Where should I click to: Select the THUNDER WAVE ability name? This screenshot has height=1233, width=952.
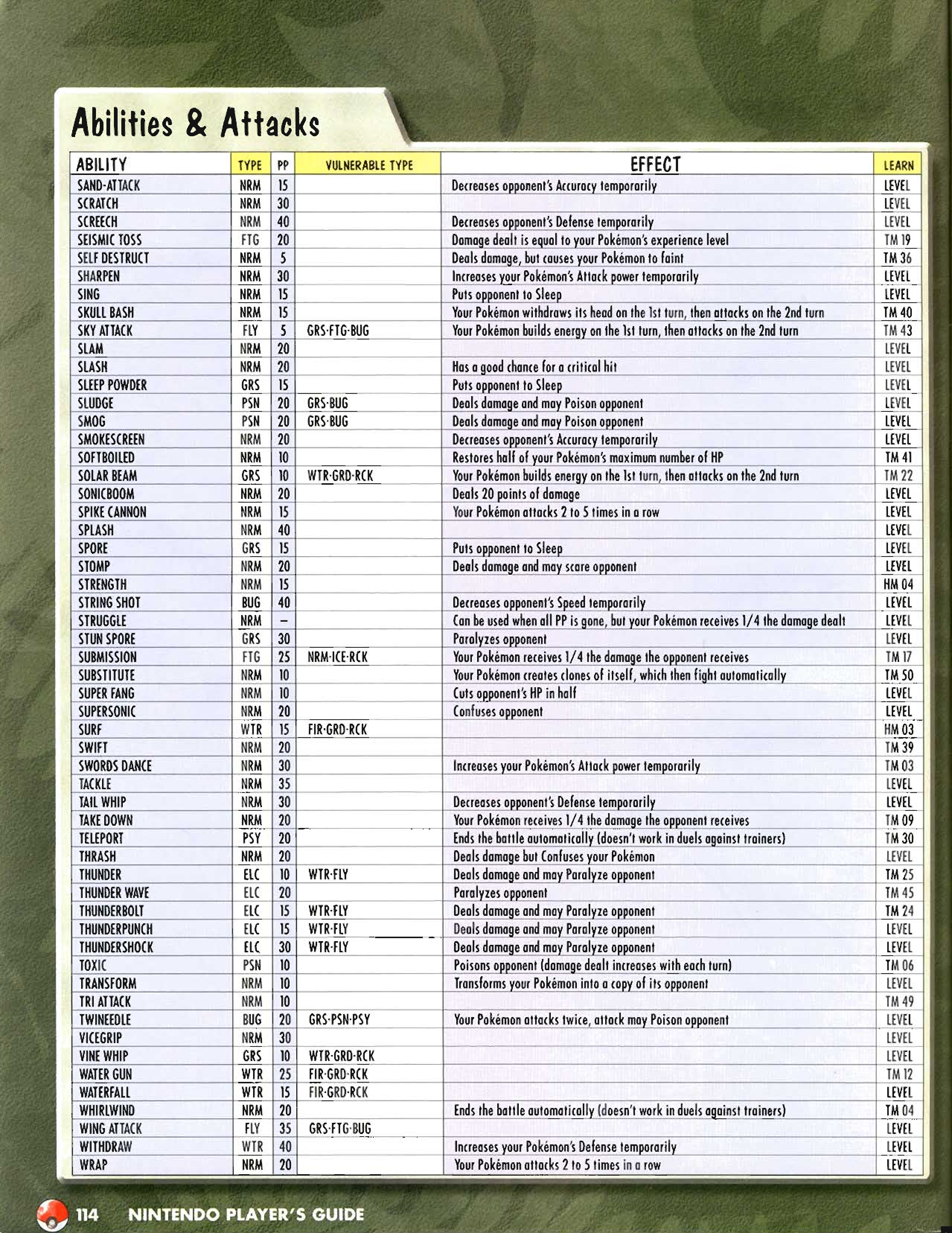(x=114, y=893)
